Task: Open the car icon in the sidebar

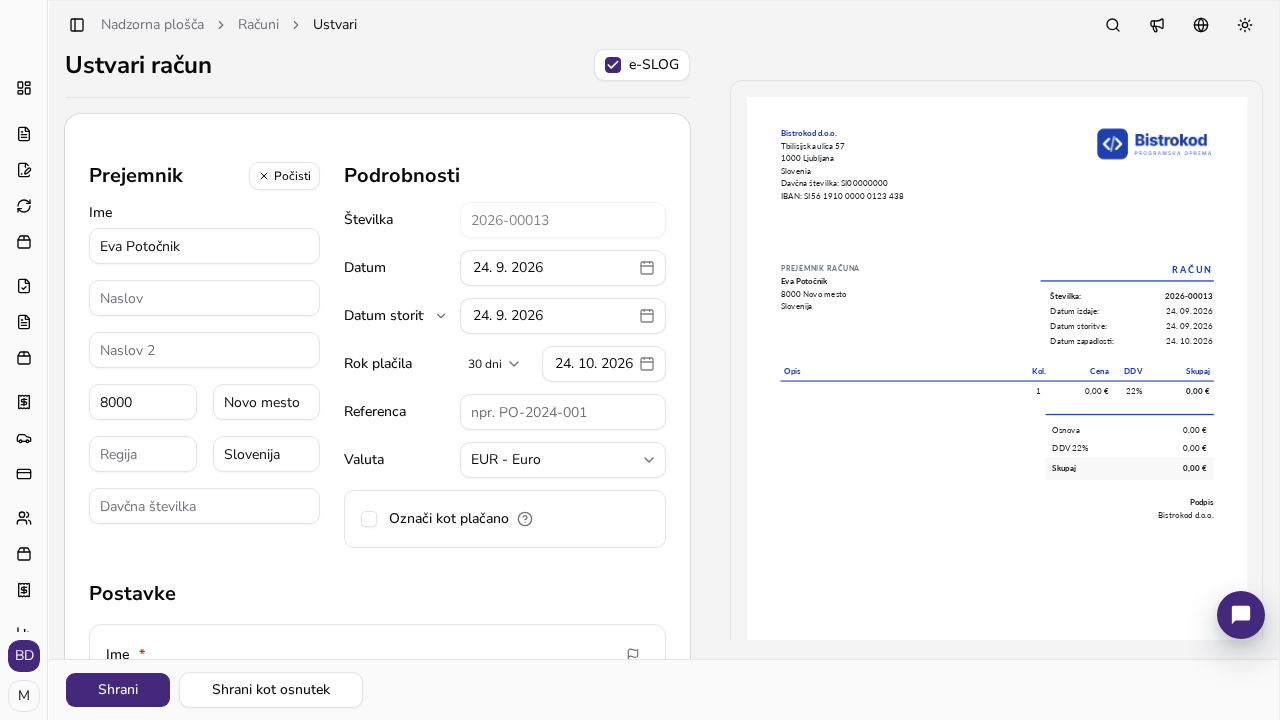Action: (24, 438)
